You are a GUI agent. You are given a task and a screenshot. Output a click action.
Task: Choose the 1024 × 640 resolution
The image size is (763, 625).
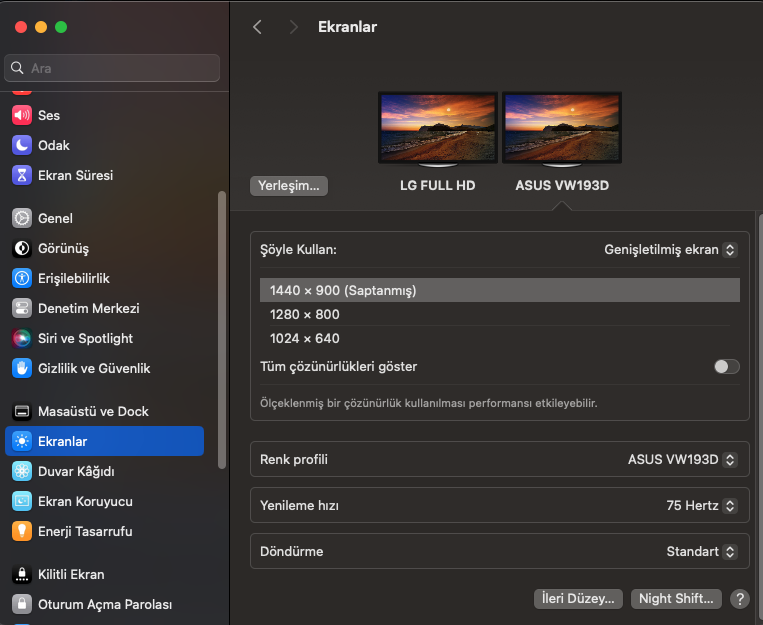305,338
